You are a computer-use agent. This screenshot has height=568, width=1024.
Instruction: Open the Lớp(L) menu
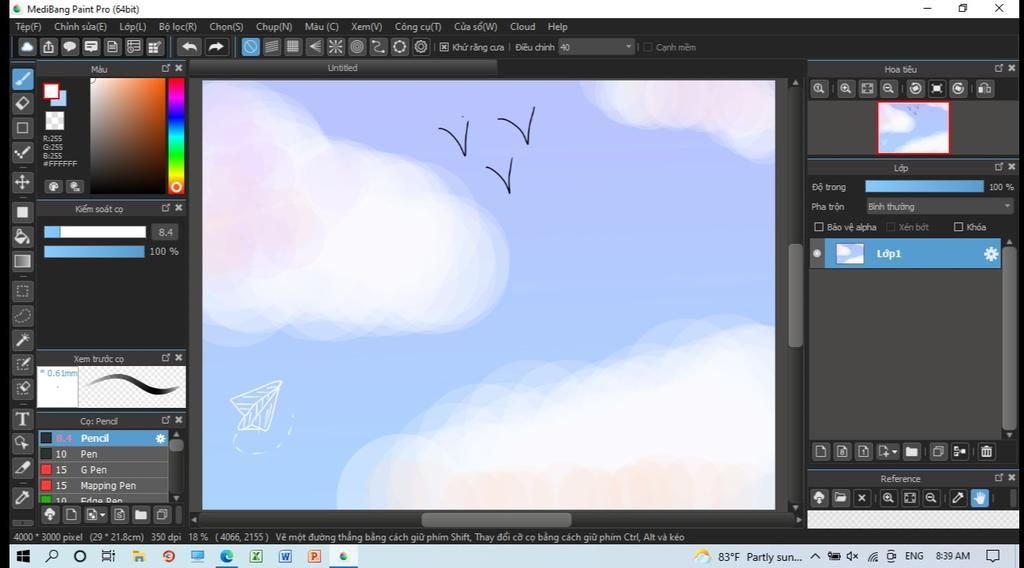133,27
